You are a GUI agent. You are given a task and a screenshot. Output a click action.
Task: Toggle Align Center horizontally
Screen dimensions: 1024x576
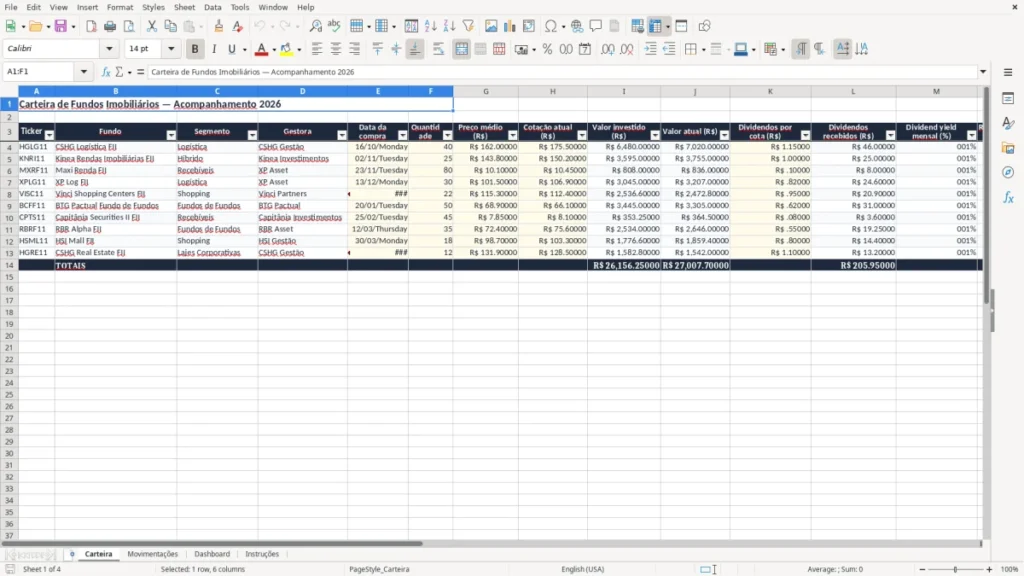[x=336, y=49]
